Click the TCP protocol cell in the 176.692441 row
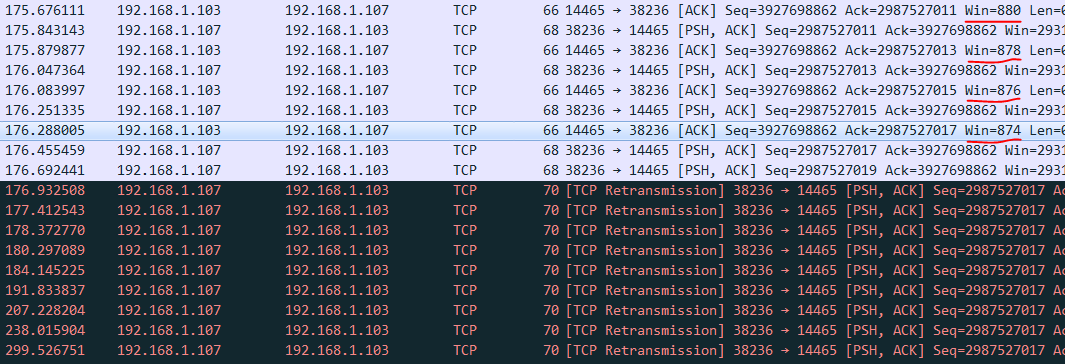The height and width of the screenshot is (364, 1065). 465,170
